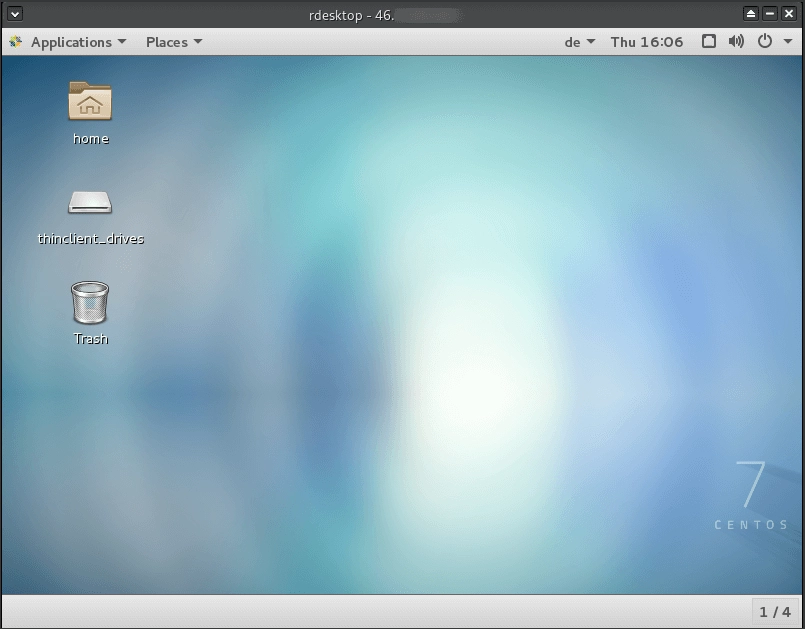
Task: Click the Places dropdown arrow
Action: (x=198, y=42)
